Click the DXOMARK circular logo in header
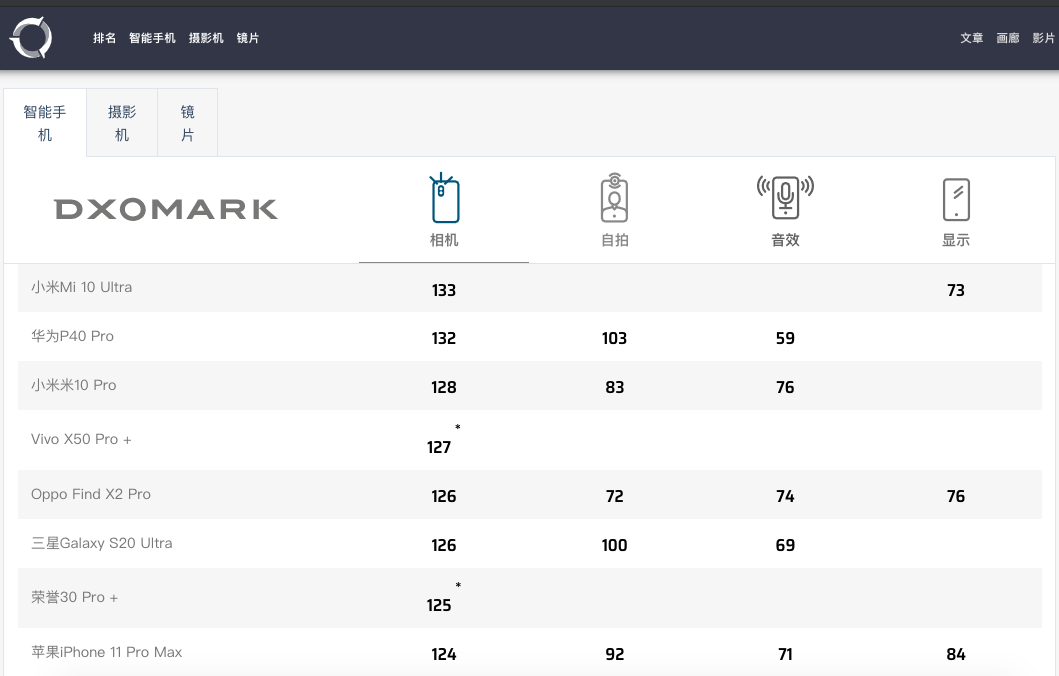1059x676 pixels. [x=31, y=38]
